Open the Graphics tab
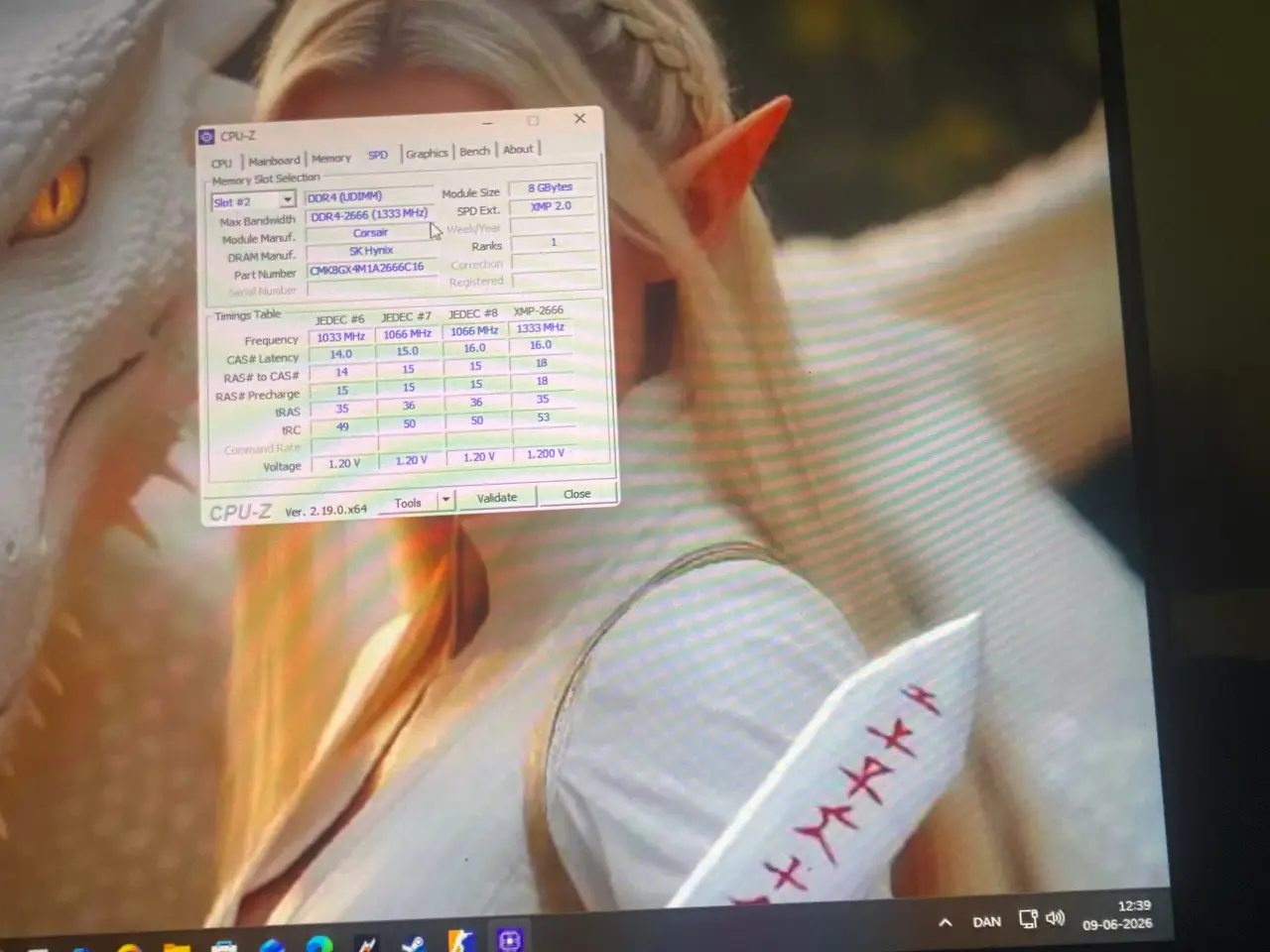 (427, 153)
